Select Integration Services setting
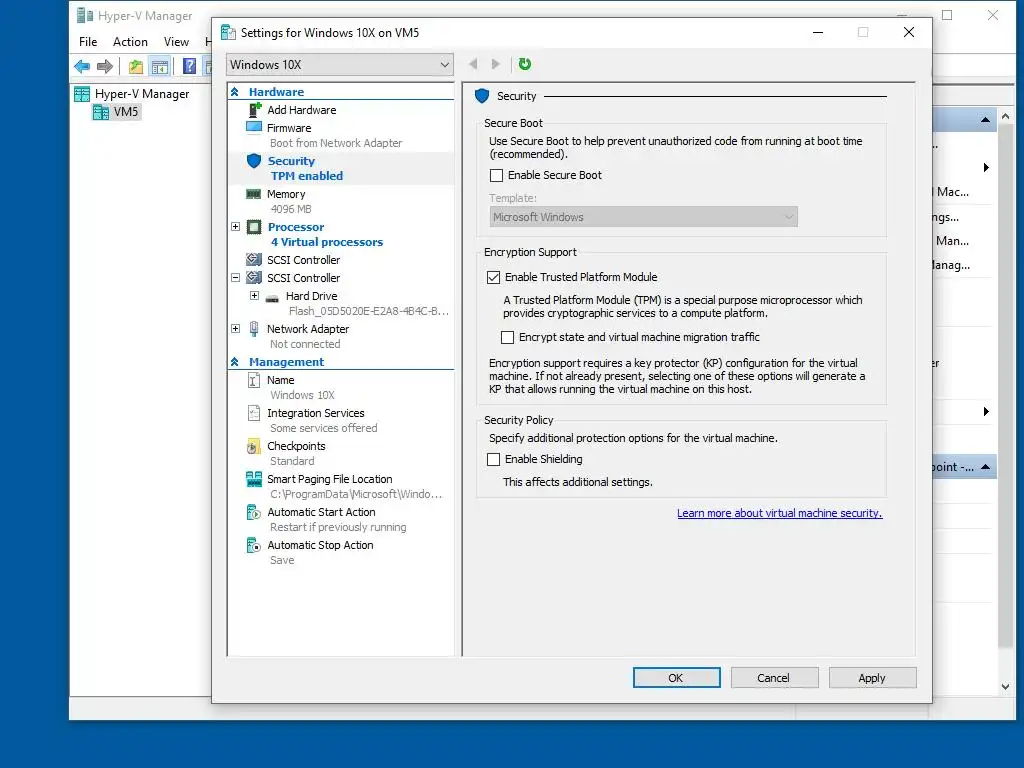The height and width of the screenshot is (768, 1024). pyautogui.click(x=341, y=421)
